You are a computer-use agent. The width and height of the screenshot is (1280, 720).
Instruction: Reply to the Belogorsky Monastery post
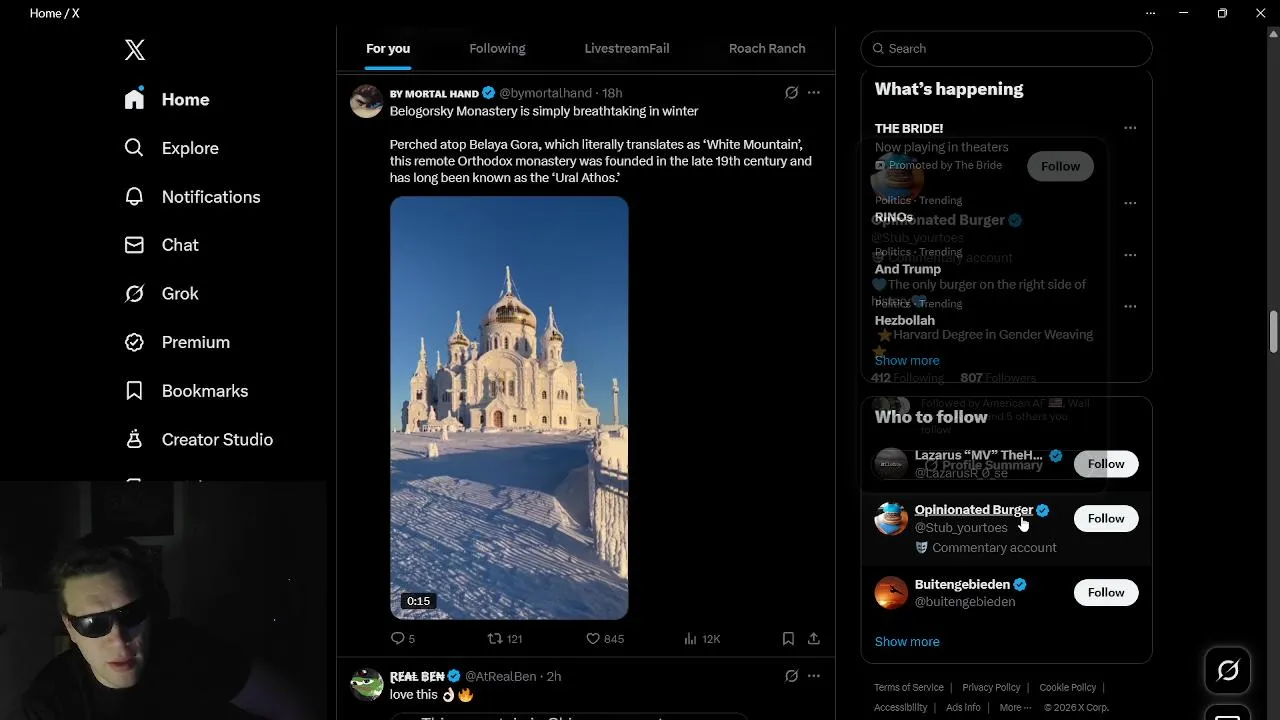tap(398, 638)
